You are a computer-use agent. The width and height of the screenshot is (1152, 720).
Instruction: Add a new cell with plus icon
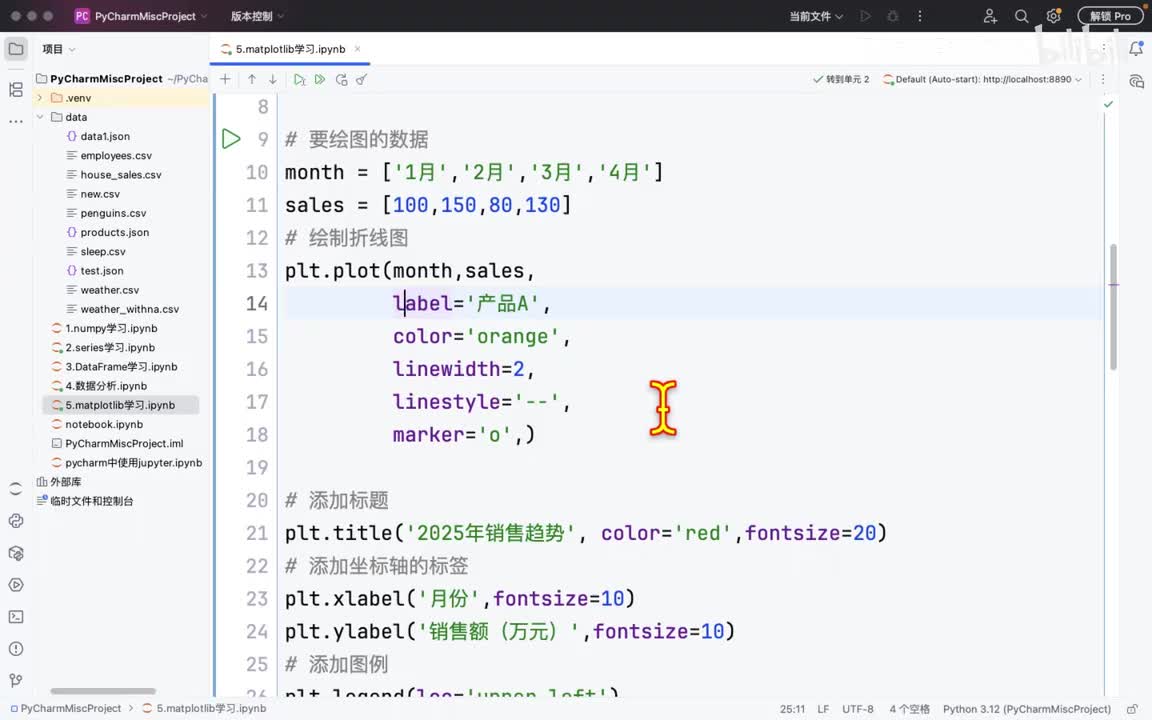pyautogui.click(x=226, y=79)
